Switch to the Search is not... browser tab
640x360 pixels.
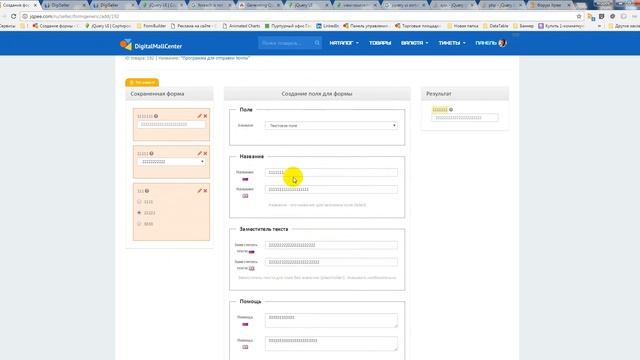pos(211,5)
